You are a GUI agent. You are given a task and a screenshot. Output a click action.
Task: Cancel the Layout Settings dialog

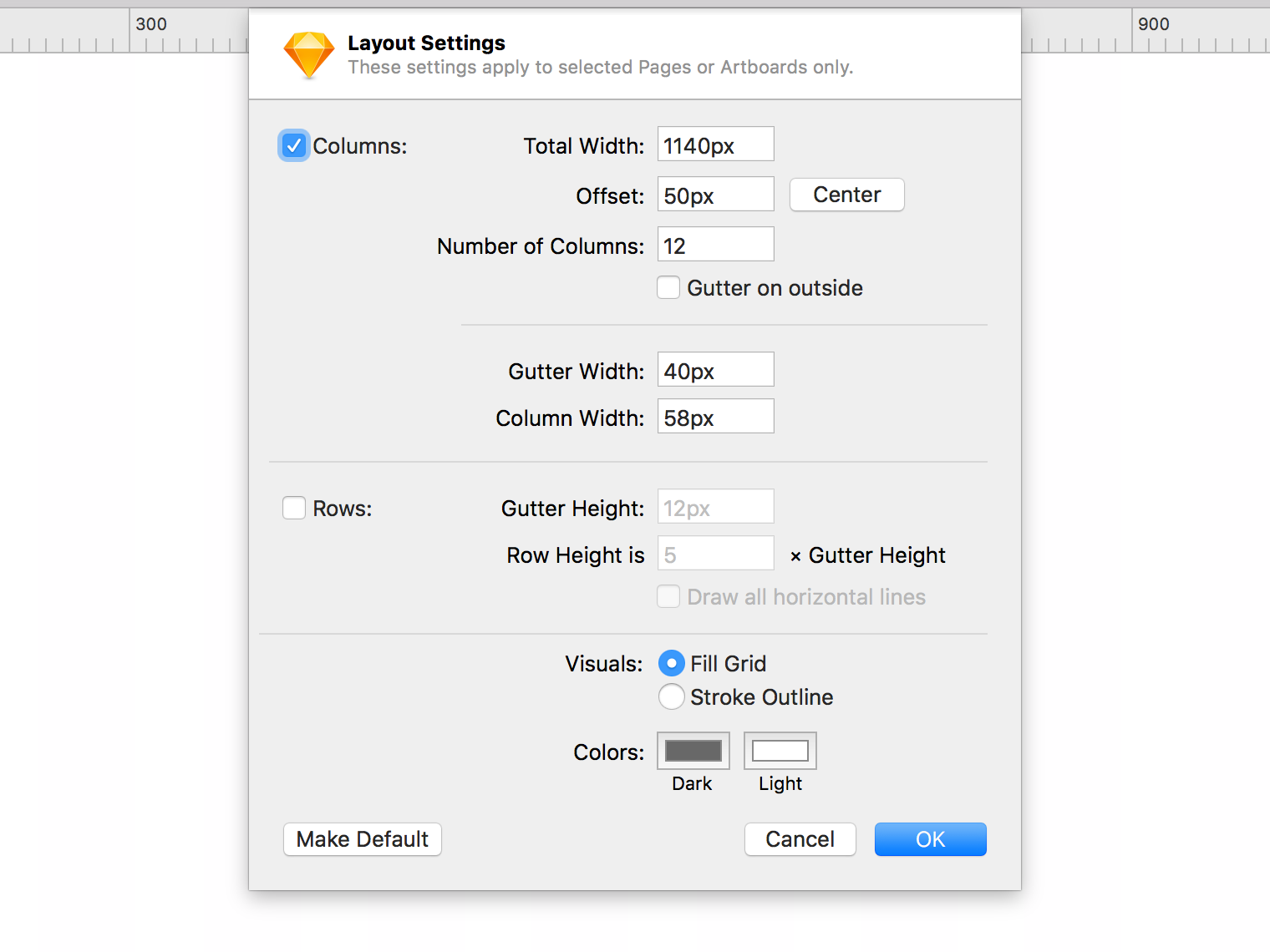tap(800, 839)
